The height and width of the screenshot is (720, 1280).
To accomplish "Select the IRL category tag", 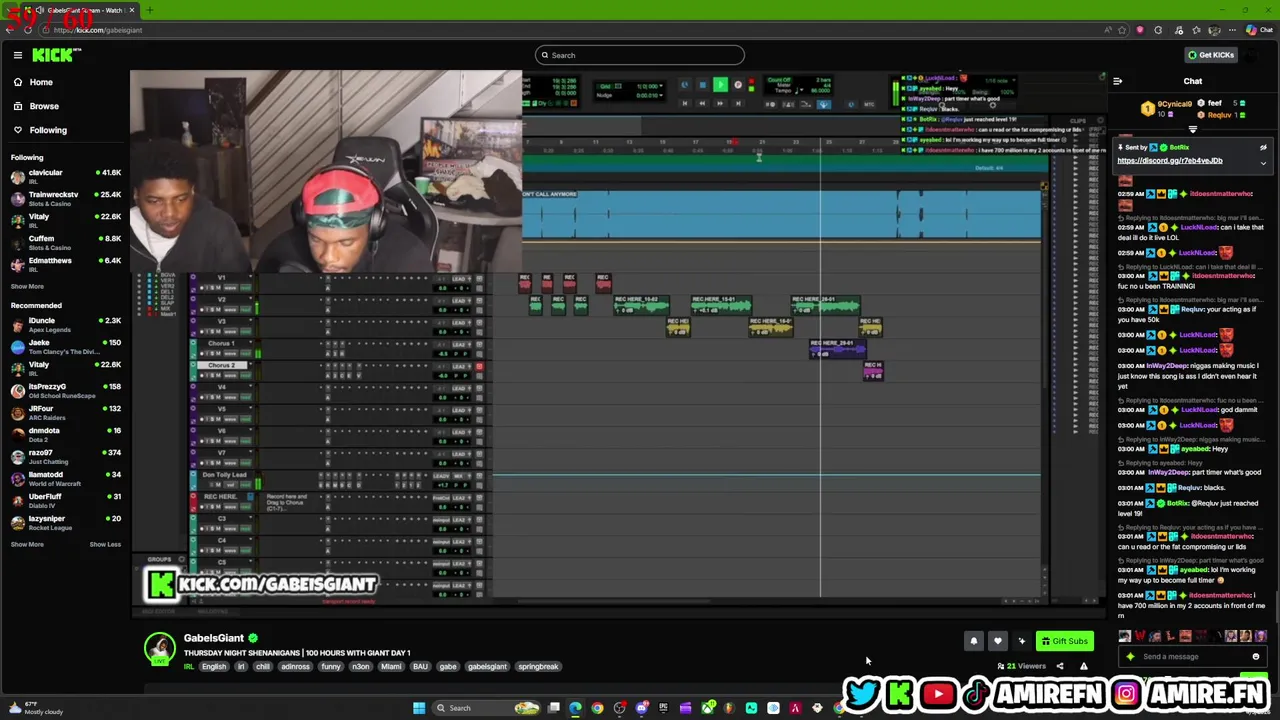I will point(188,667).
